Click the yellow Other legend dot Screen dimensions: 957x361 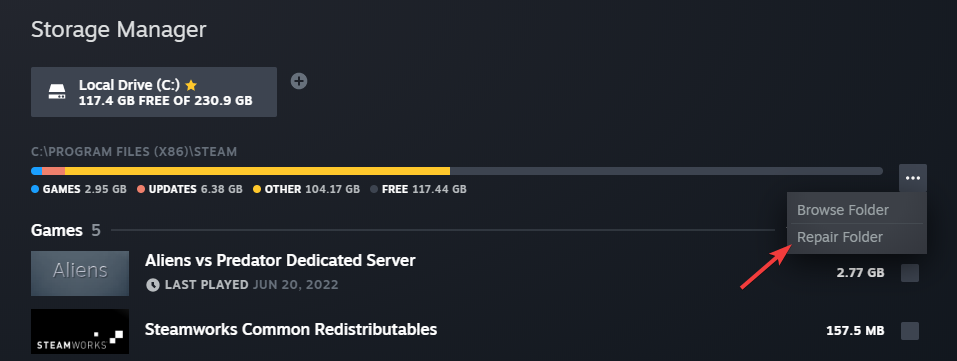(x=257, y=189)
